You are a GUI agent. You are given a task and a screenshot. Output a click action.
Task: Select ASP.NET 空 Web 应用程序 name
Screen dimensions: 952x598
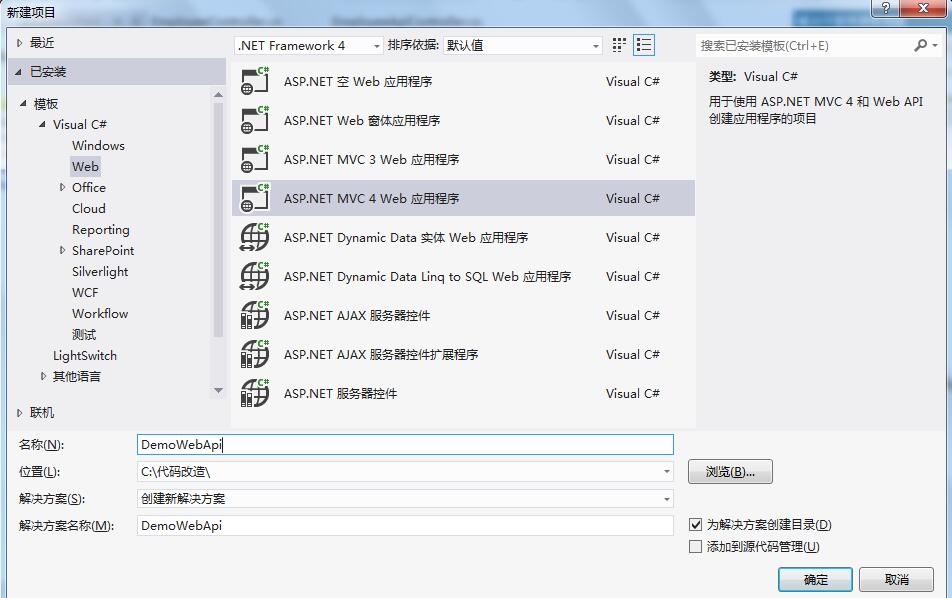(x=358, y=81)
